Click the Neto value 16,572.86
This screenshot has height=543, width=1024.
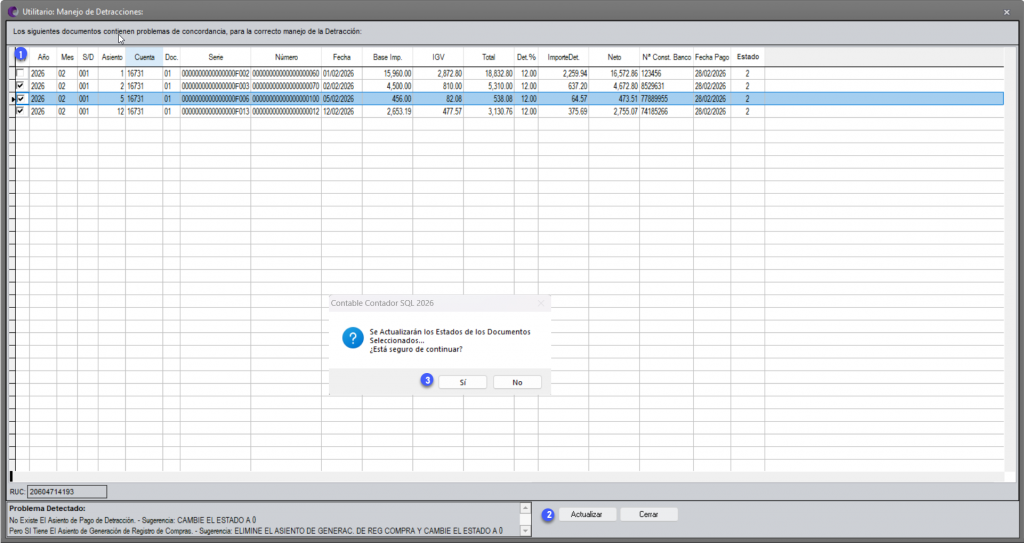pos(615,74)
